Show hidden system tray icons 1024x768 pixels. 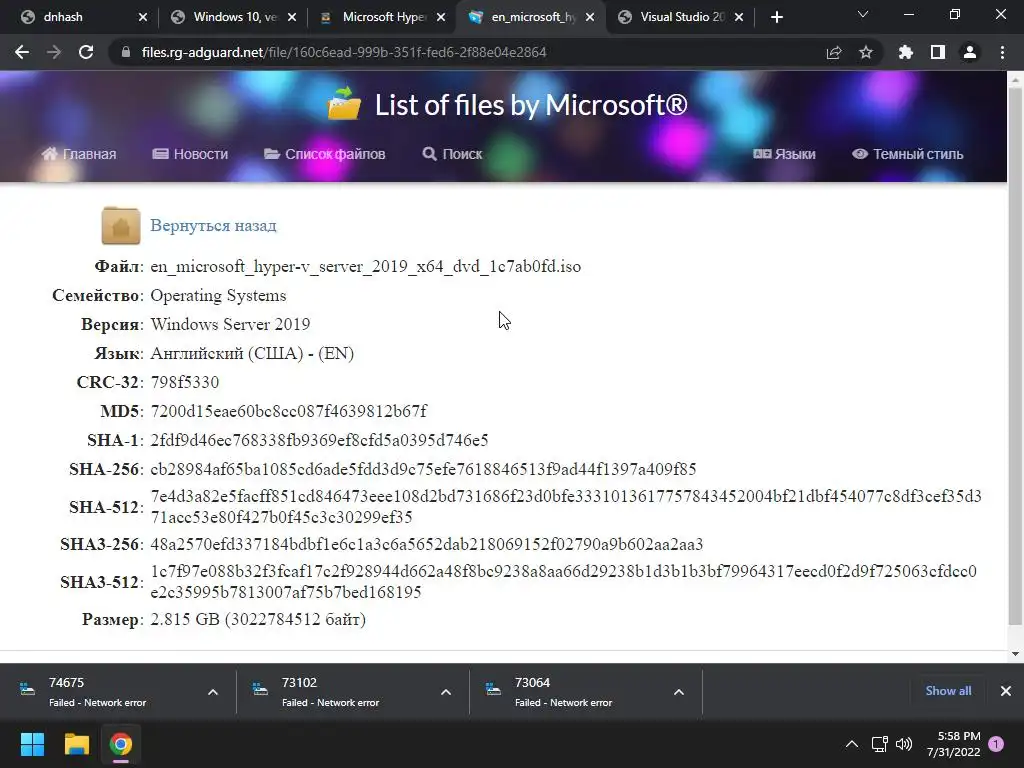coord(852,744)
